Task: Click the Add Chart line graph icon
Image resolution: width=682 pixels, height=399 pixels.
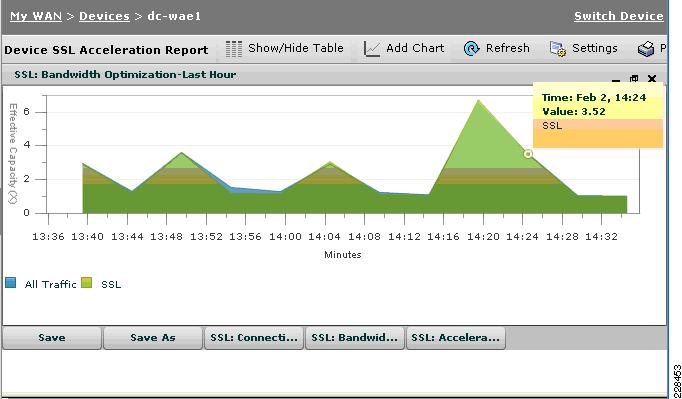Action: 371,49
